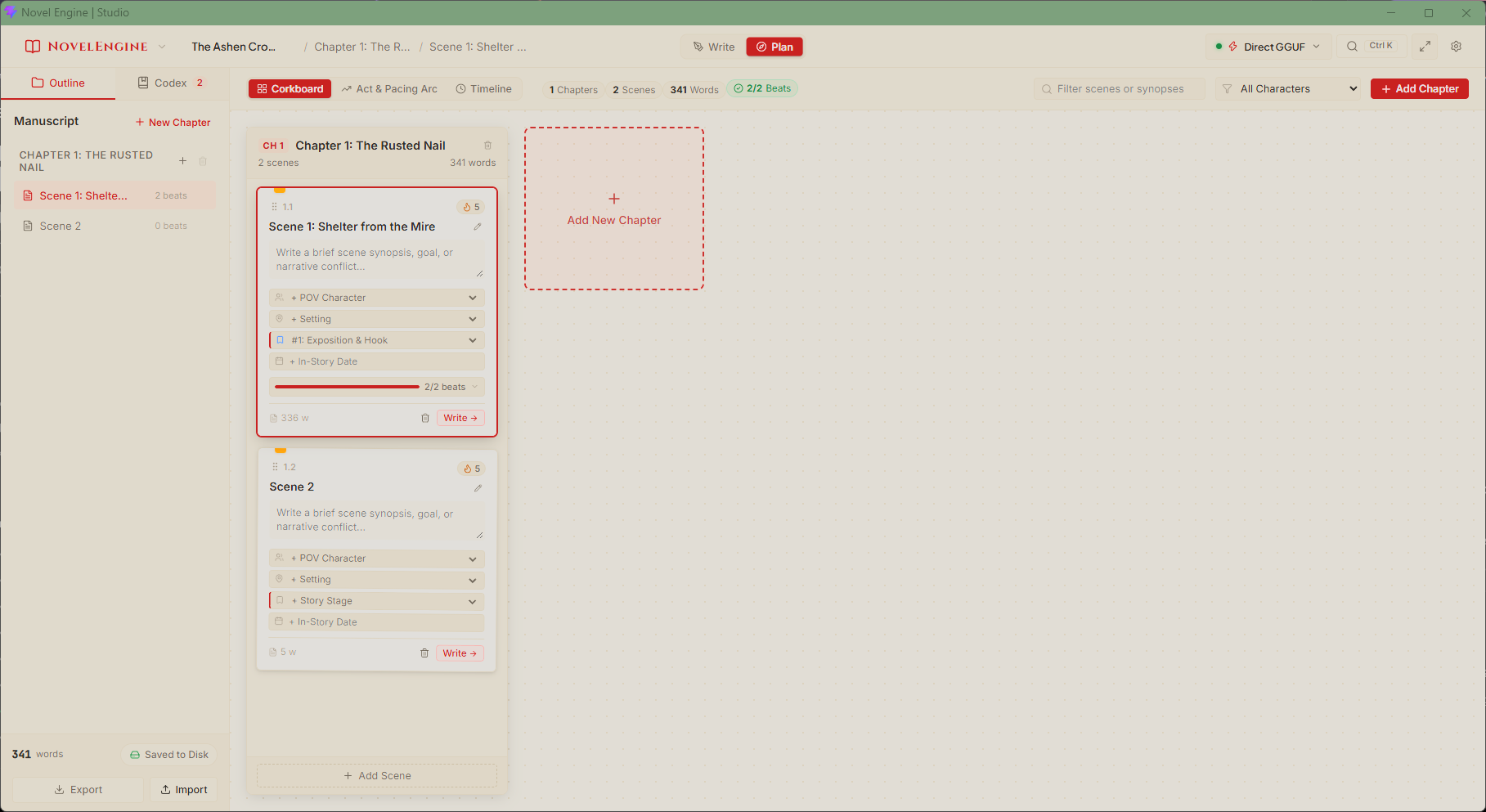Add scene via plus icon beside Chapter 1 in outline

pos(182,161)
